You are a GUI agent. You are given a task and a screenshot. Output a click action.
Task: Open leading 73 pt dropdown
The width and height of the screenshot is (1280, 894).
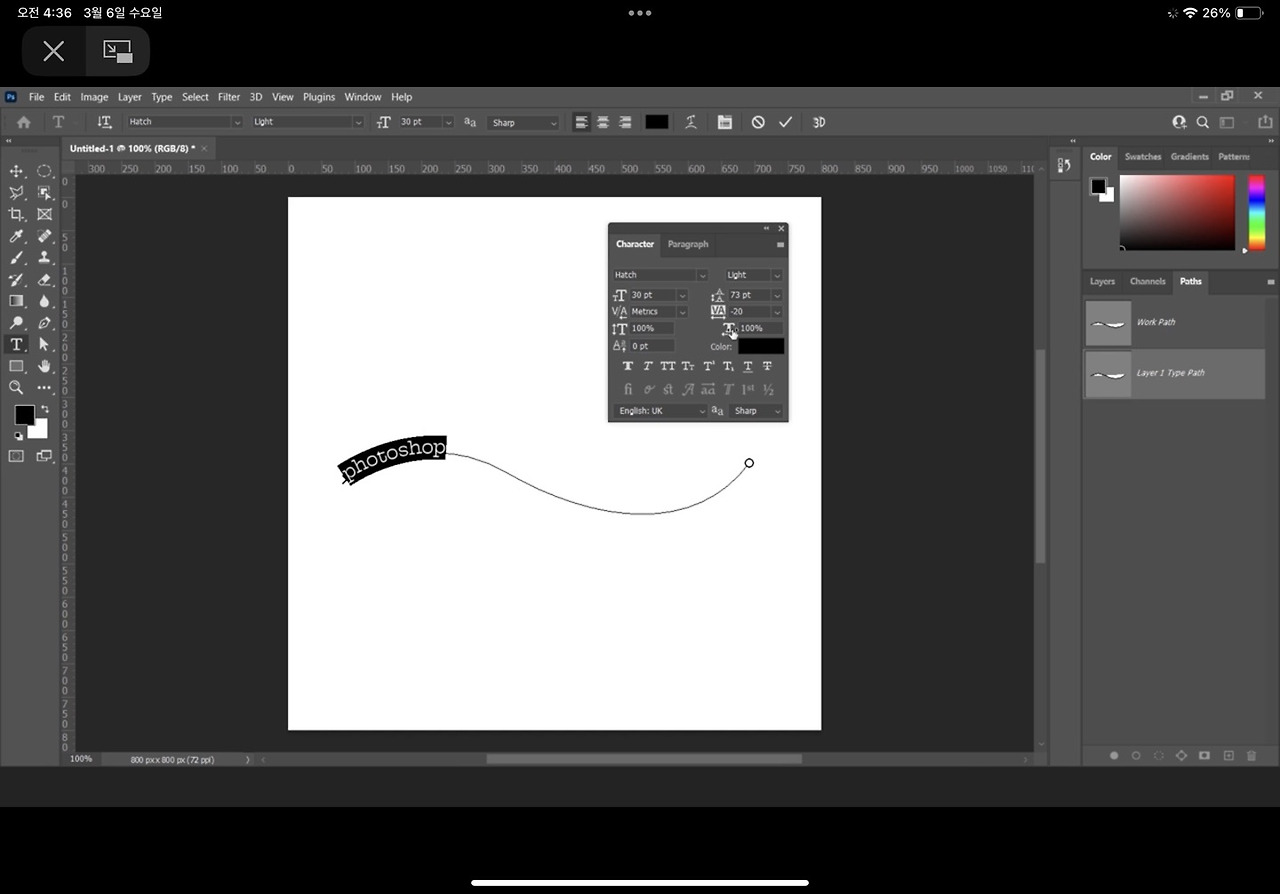point(776,295)
